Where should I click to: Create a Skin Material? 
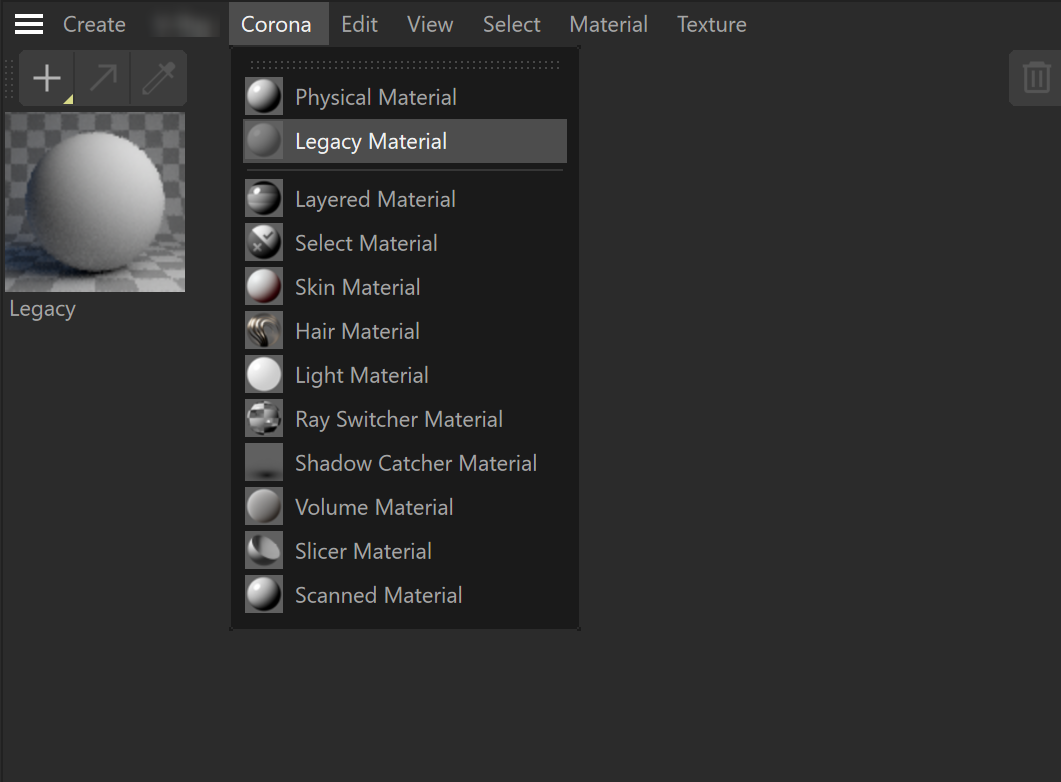pos(405,287)
